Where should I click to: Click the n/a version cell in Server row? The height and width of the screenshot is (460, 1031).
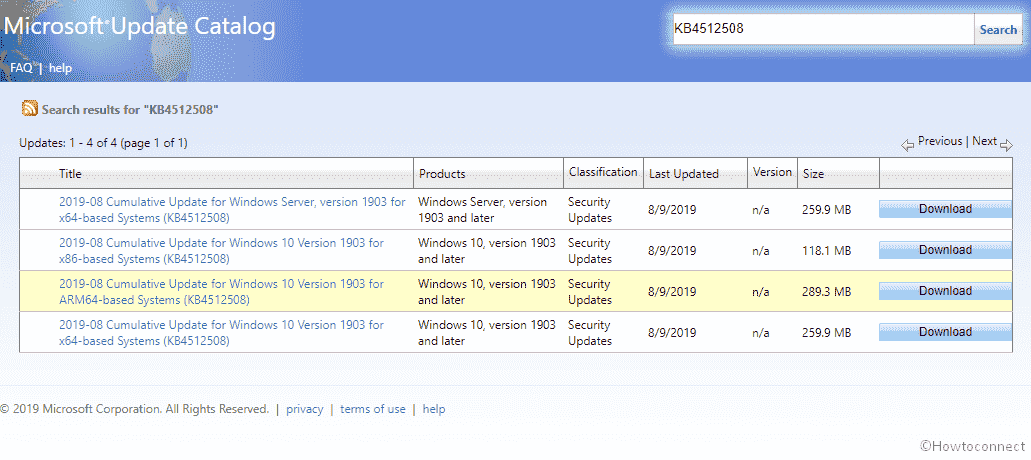click(x=761, y=210)
